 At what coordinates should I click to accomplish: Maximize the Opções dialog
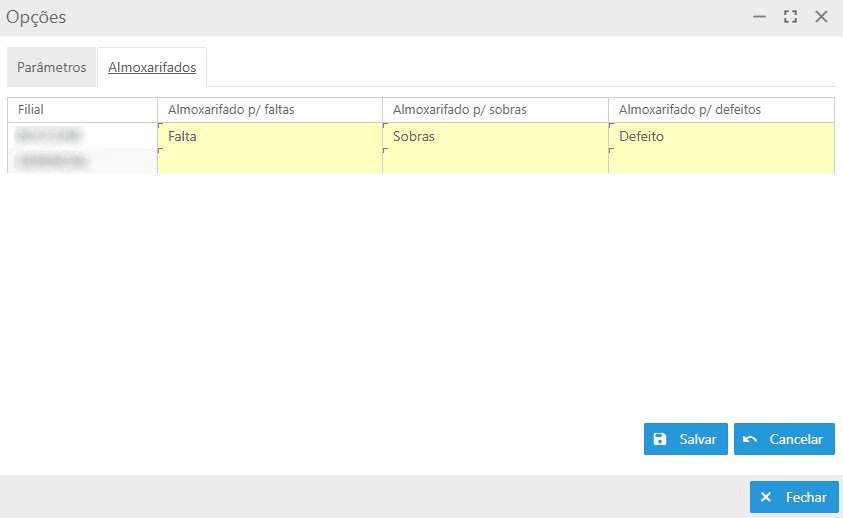pyautogui.click(x=790, y=17)
